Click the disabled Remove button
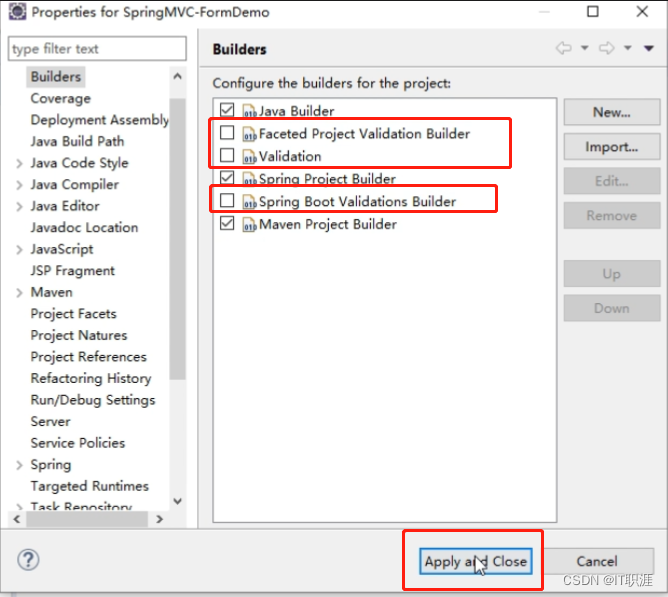Viewport: 668px width, 597px height. coord(612,216)
